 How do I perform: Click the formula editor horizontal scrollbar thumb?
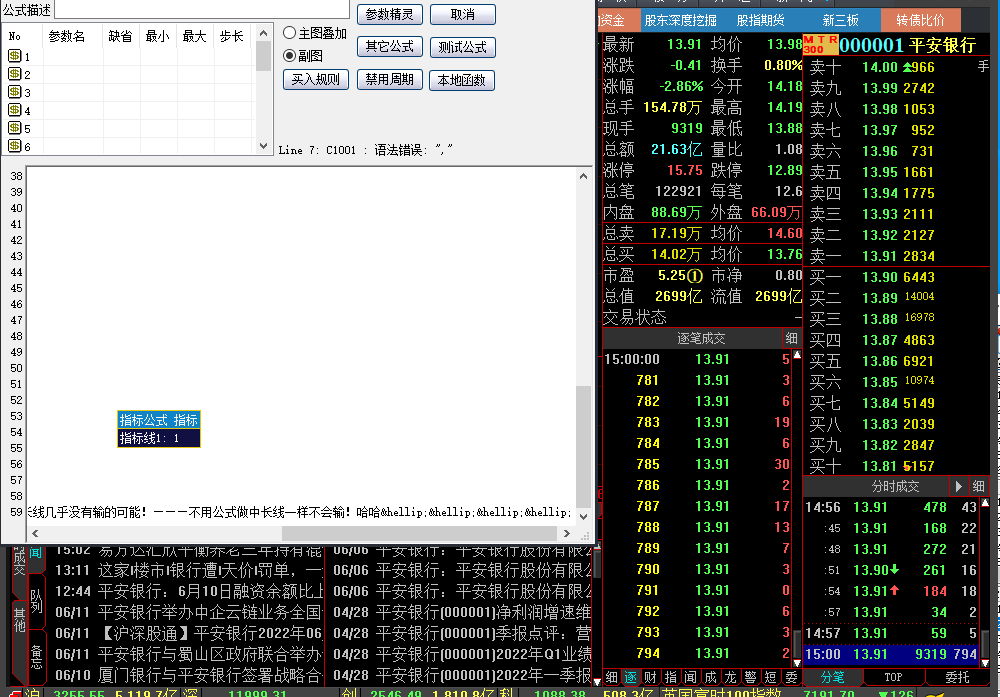[419, 533]
